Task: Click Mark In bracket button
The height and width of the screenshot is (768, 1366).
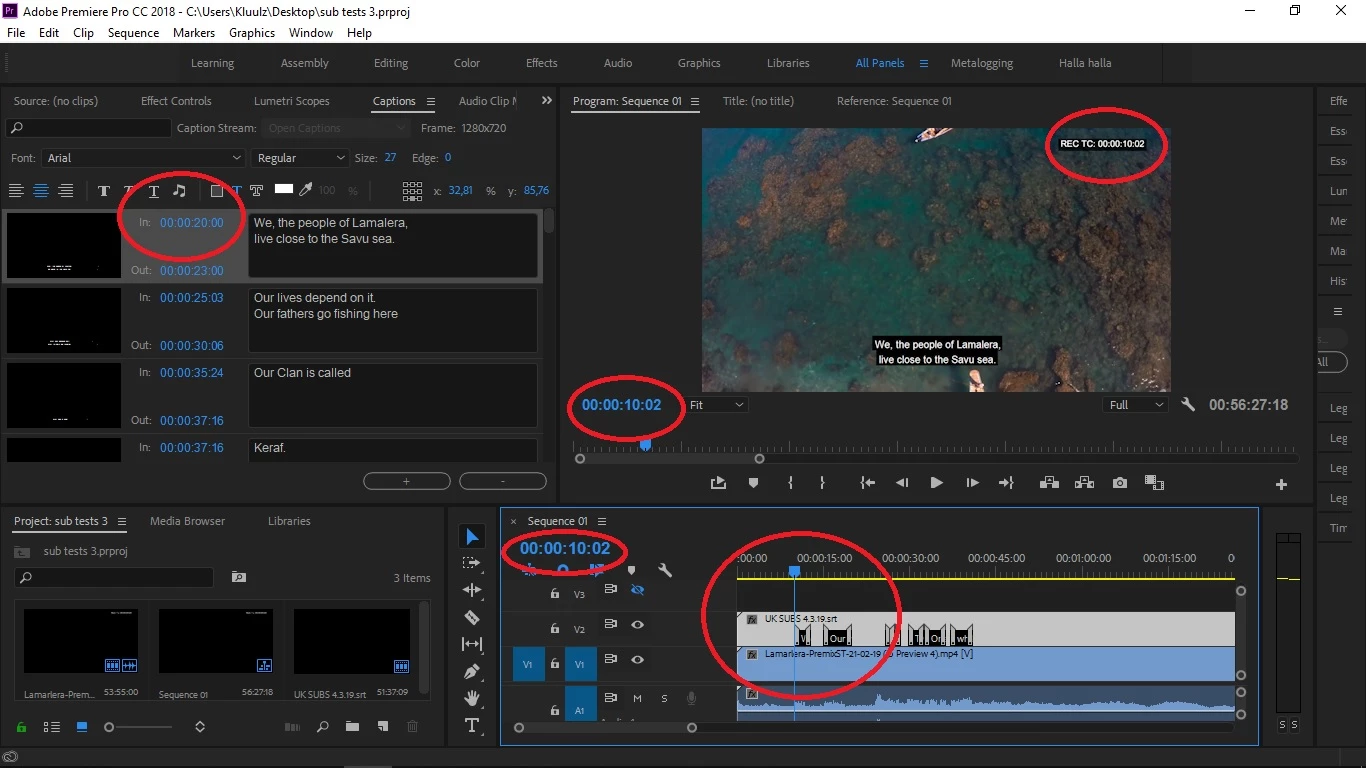Action: coord(790,483)
